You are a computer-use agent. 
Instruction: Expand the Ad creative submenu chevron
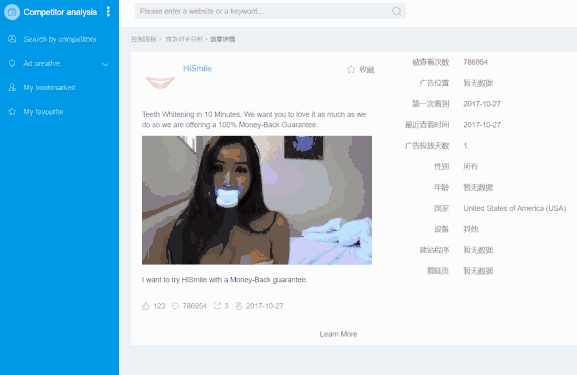[105, 64]
